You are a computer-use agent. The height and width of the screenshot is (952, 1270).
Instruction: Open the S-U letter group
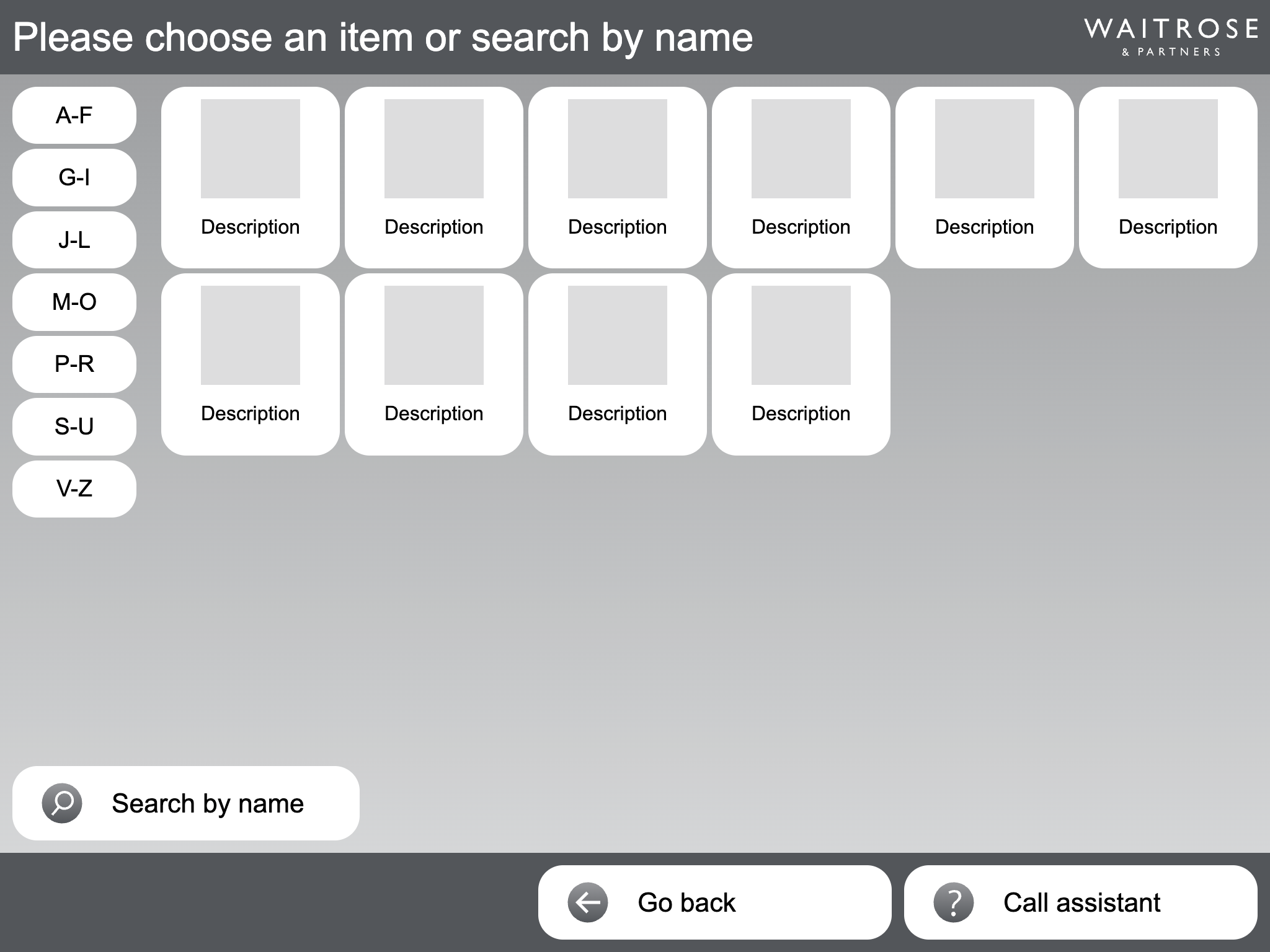[x=74, y=426]
